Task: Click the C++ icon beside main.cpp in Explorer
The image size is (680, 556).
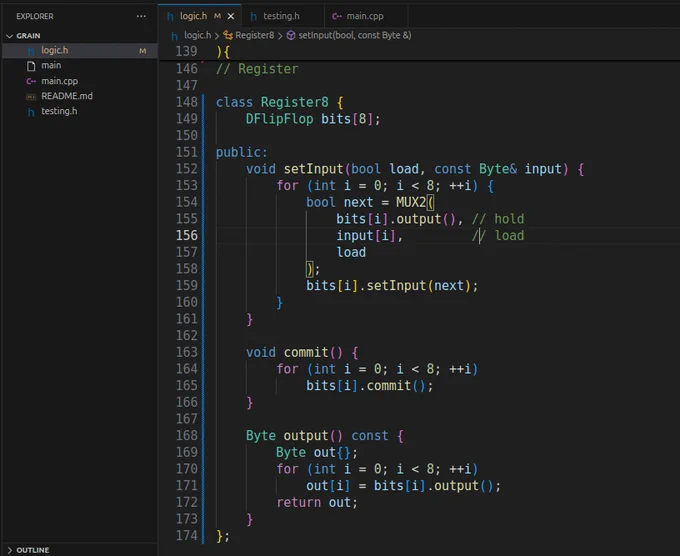Action: [x=31, y=81]
